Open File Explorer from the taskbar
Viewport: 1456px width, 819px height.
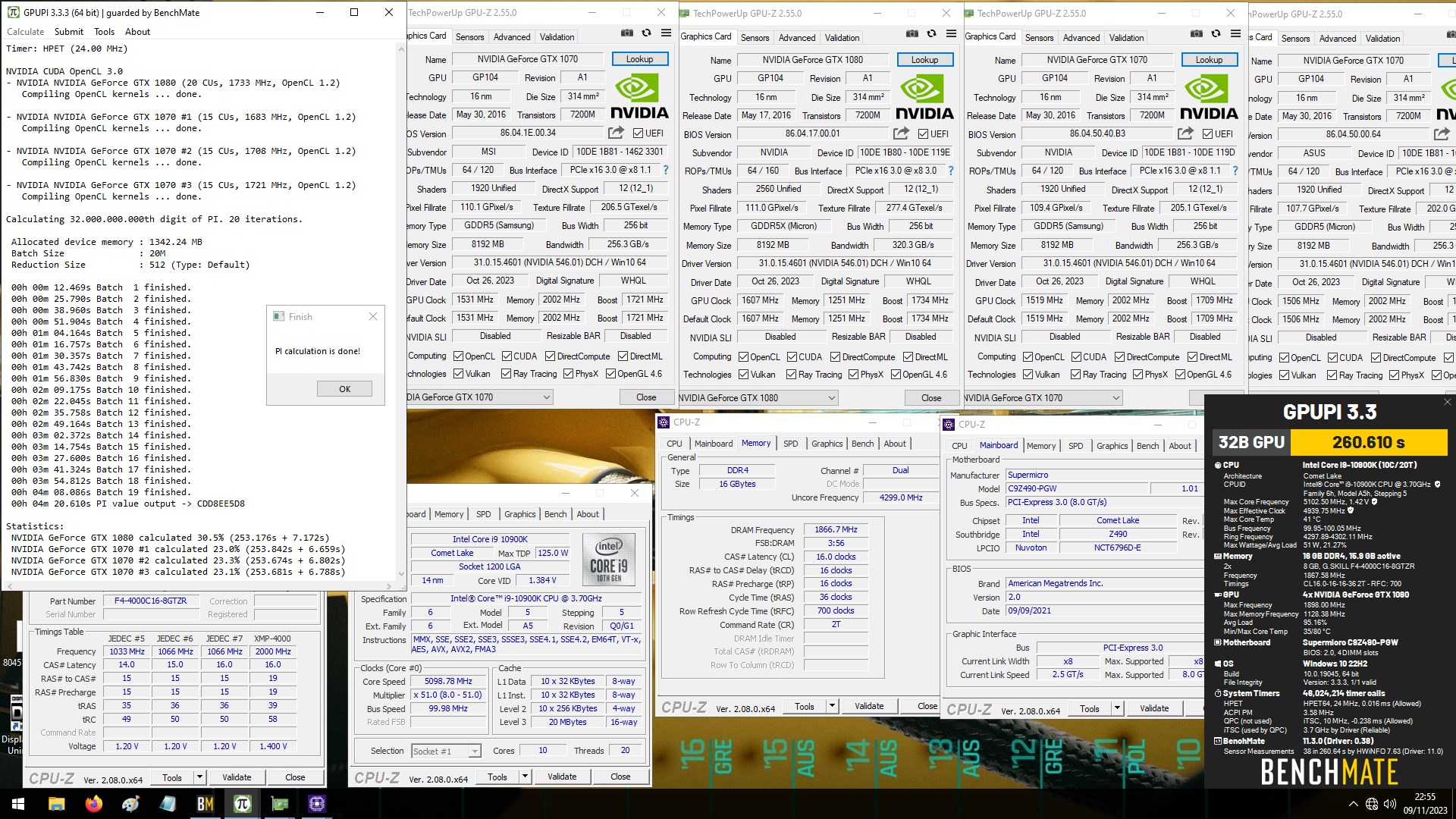pos(57,804)
